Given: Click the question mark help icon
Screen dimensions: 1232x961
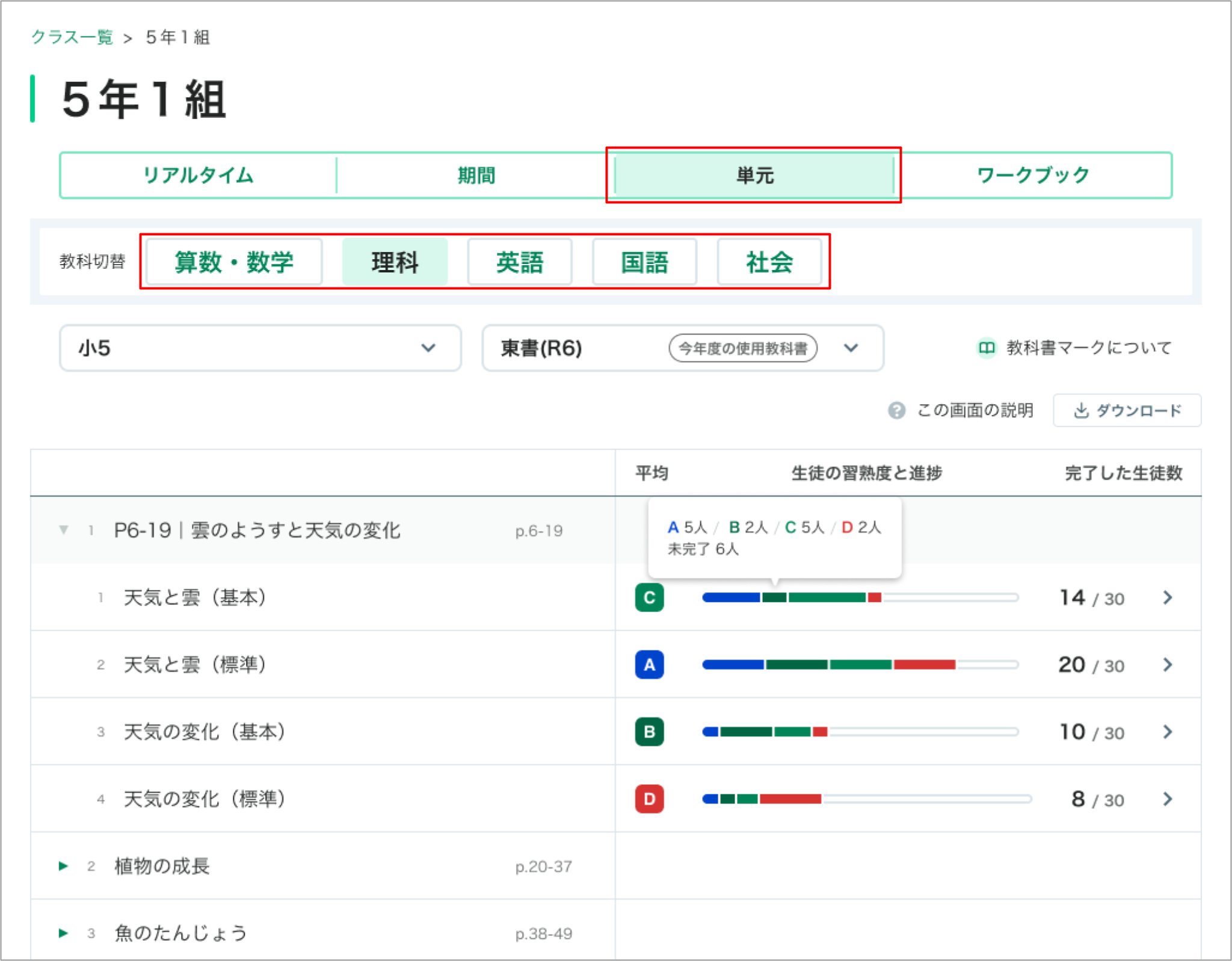Looking at the screenshot, I should coord(896,410).
